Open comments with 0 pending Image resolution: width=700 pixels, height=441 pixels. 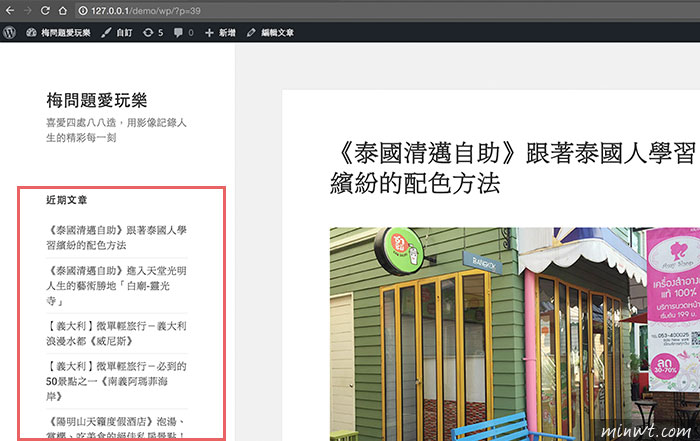(183, 32)
